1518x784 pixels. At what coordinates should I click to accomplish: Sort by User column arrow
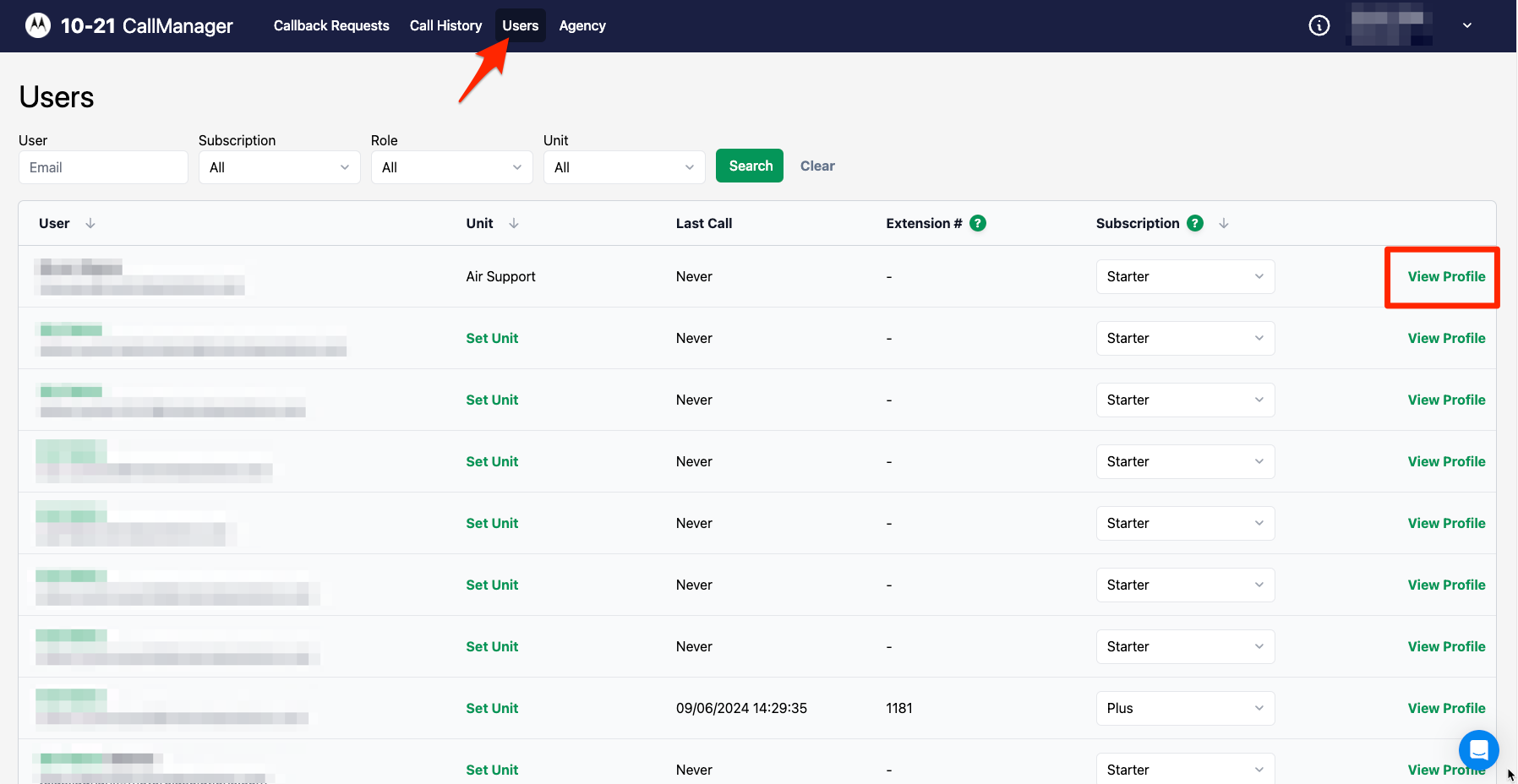(x=90, y=223)
